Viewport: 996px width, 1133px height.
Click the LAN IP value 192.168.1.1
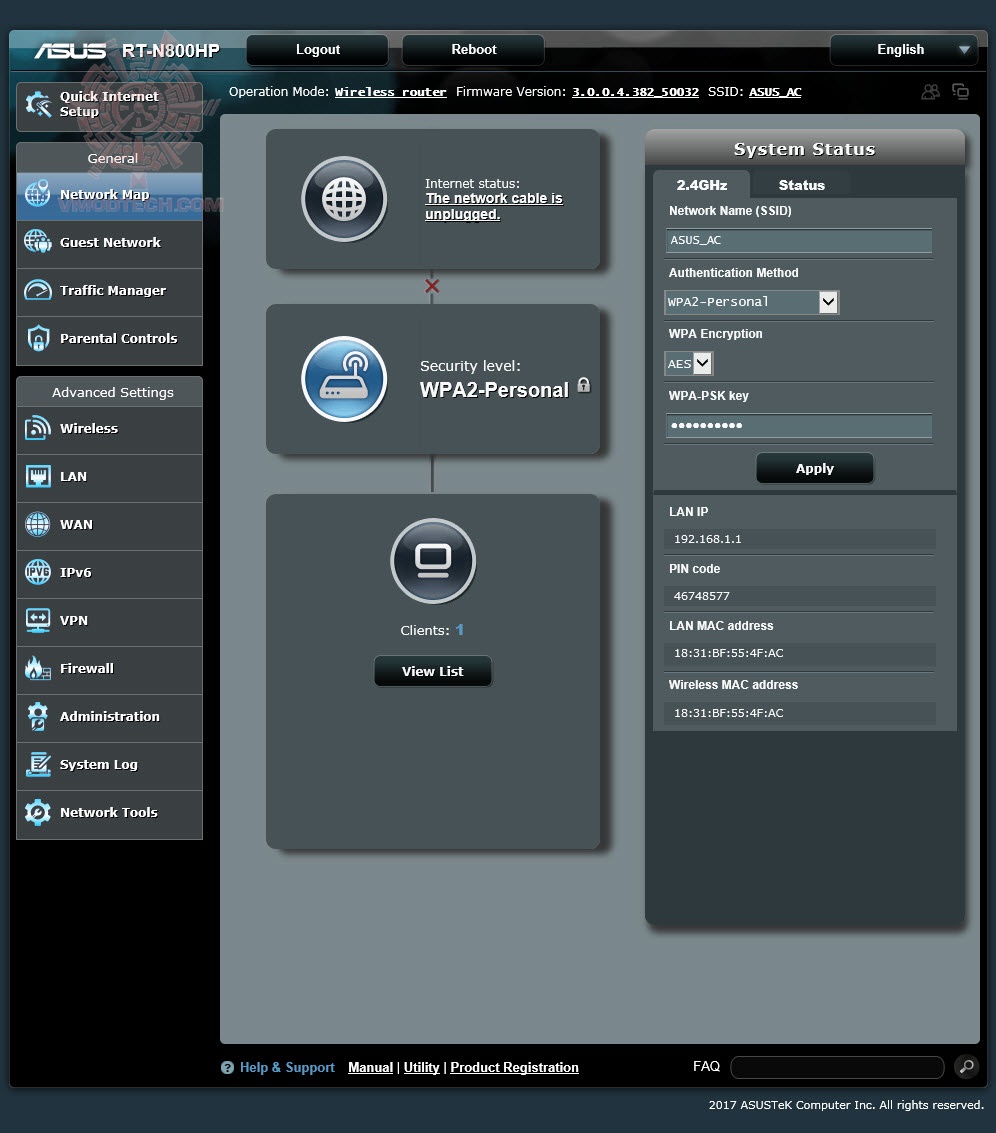point(708,539)
